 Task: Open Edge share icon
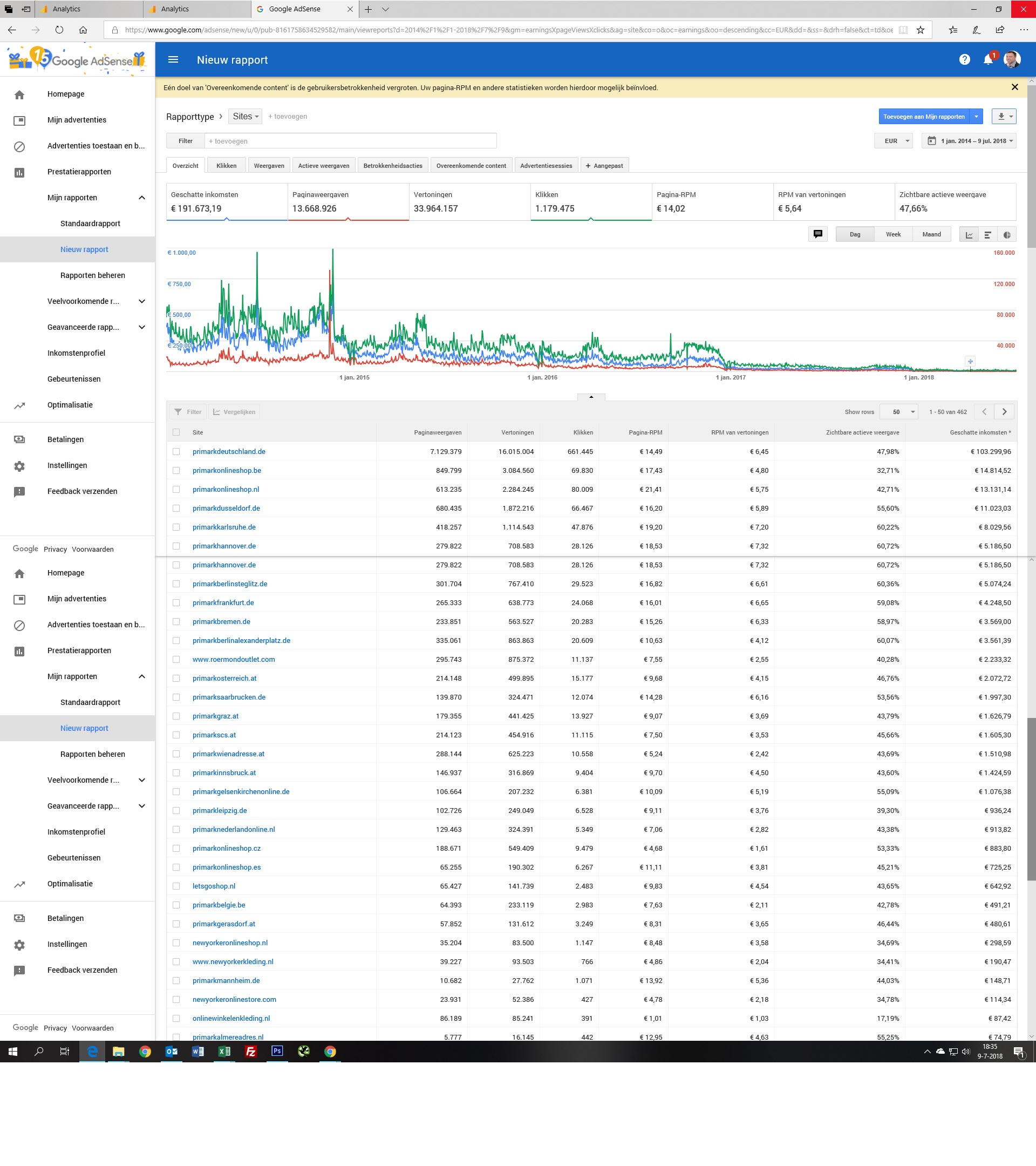(1000, 30)
